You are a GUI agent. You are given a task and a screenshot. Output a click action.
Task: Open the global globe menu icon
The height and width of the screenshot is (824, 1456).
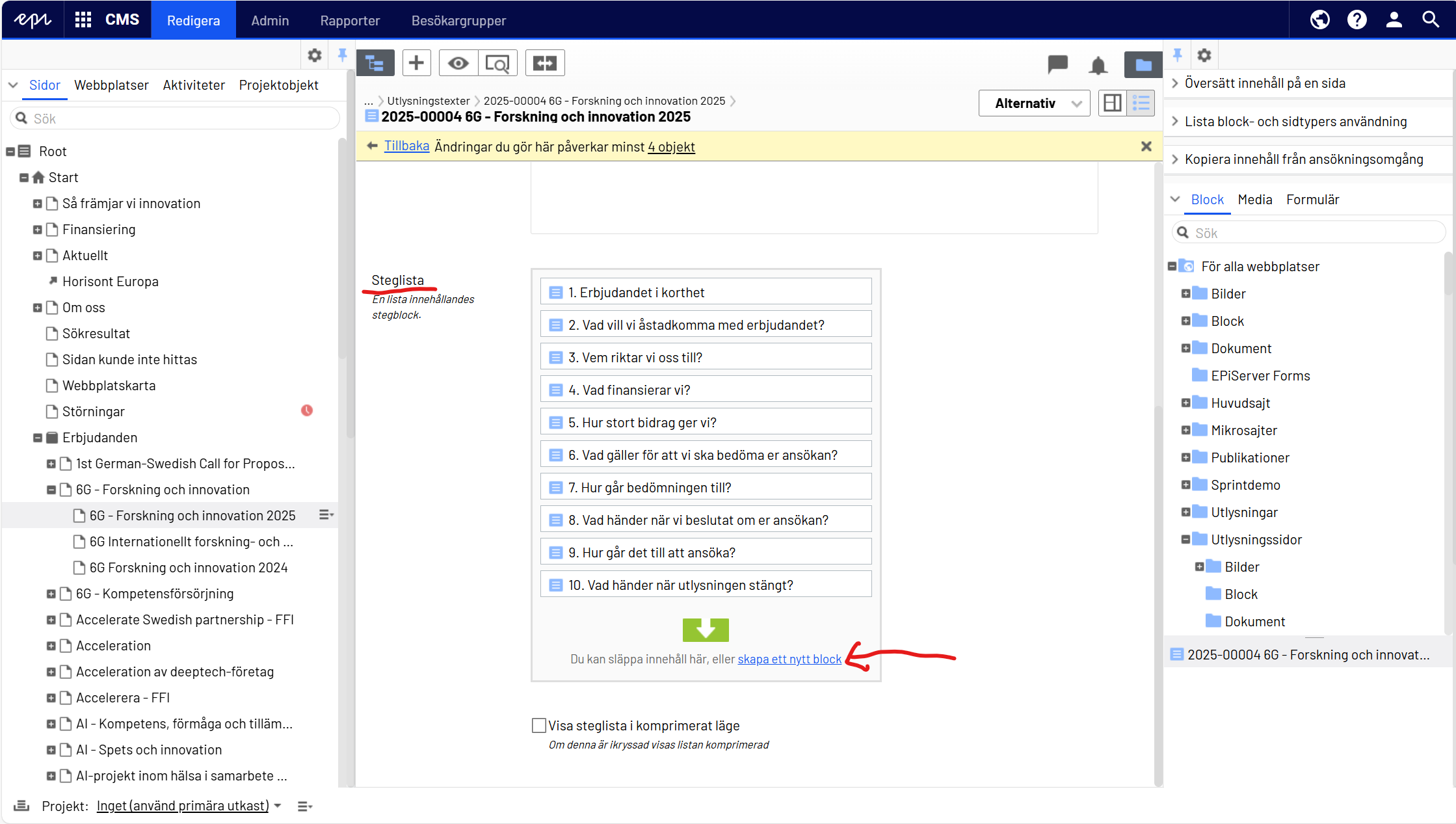1319,20
